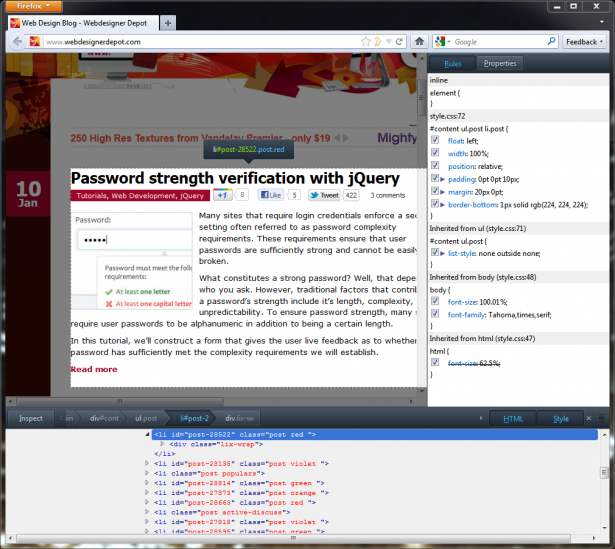Open a new tab with plus button
The width and height of the screenshot is (615, 549).
[168, 23]
